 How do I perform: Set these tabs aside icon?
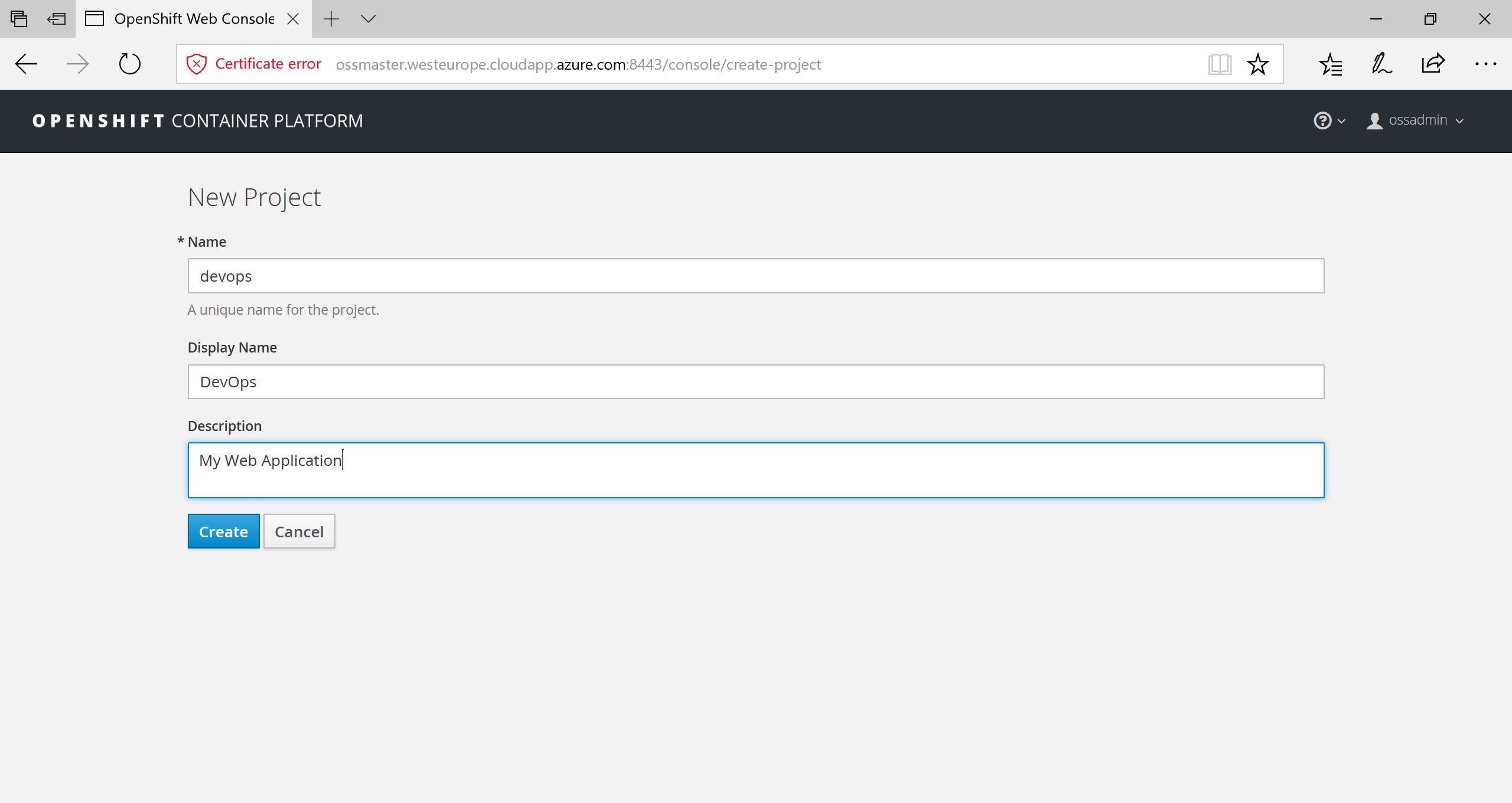pos(56,19)
